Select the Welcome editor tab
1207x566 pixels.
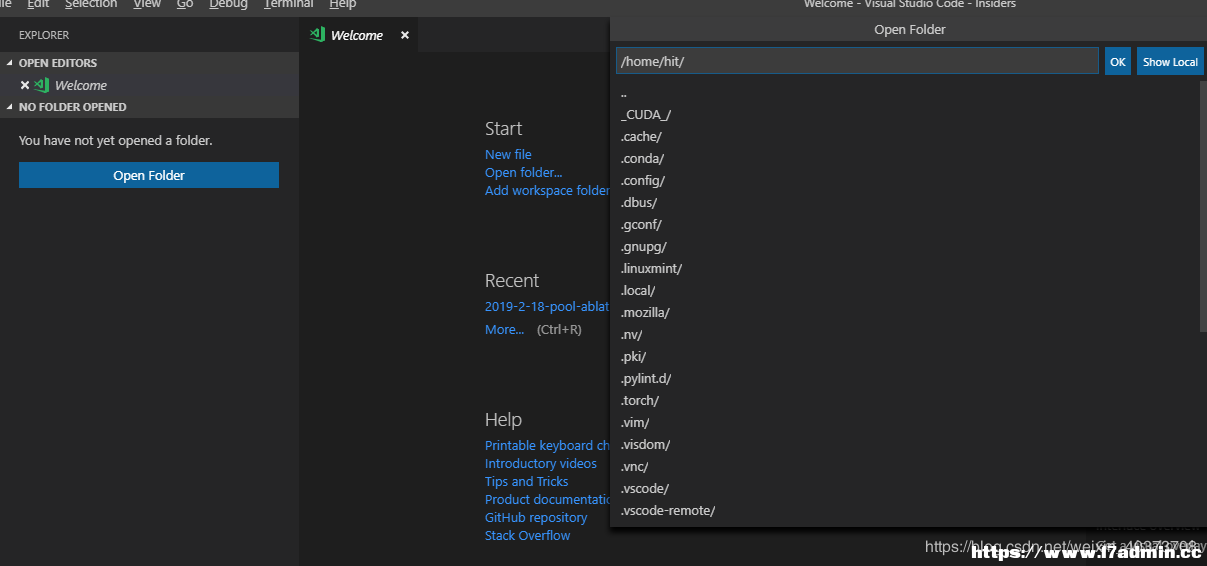tap(358, 35)
